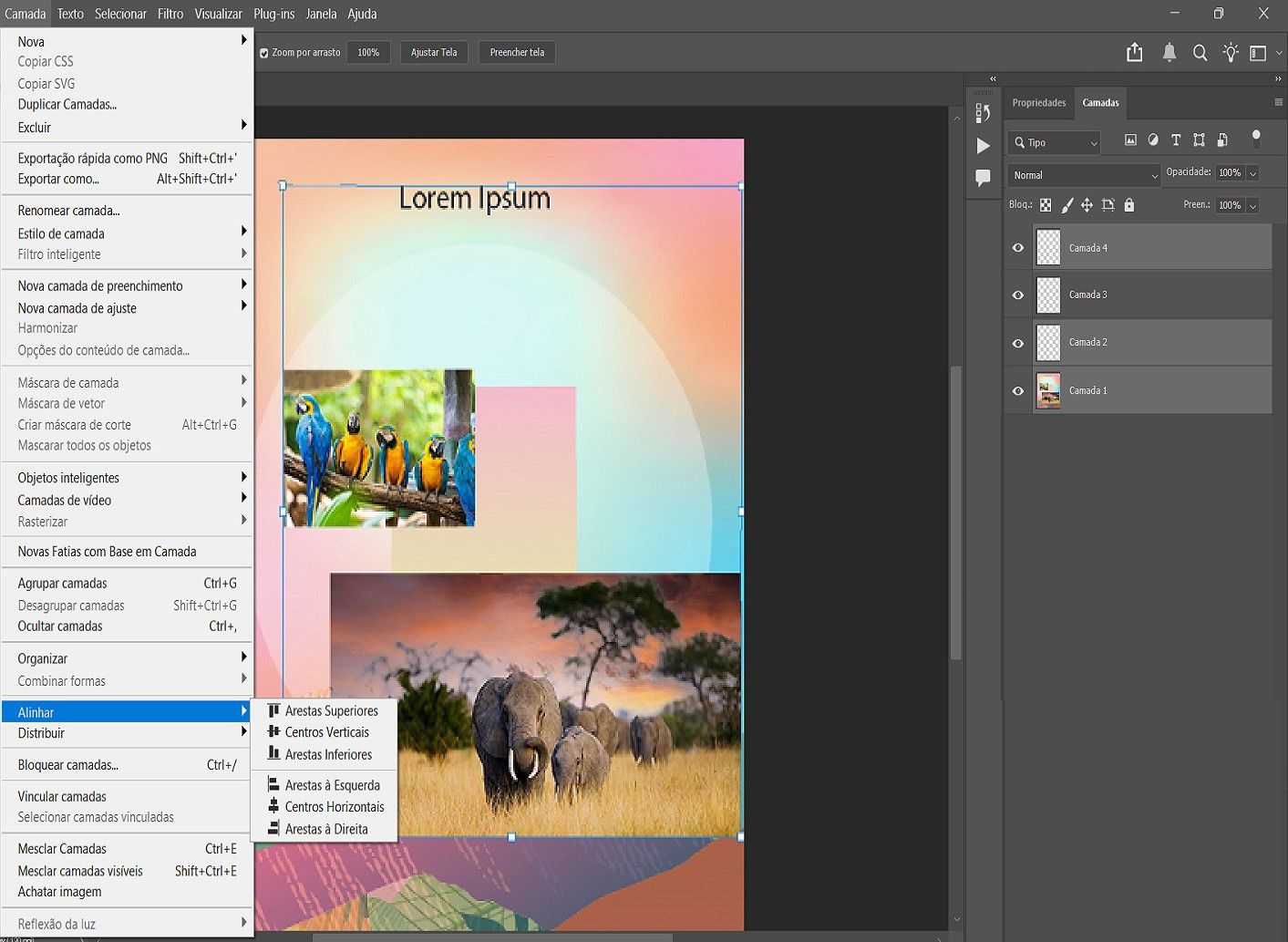Toggle the layer filter on/off switch
This screenshot has width=1288, height=942.
pos(1256,139)
